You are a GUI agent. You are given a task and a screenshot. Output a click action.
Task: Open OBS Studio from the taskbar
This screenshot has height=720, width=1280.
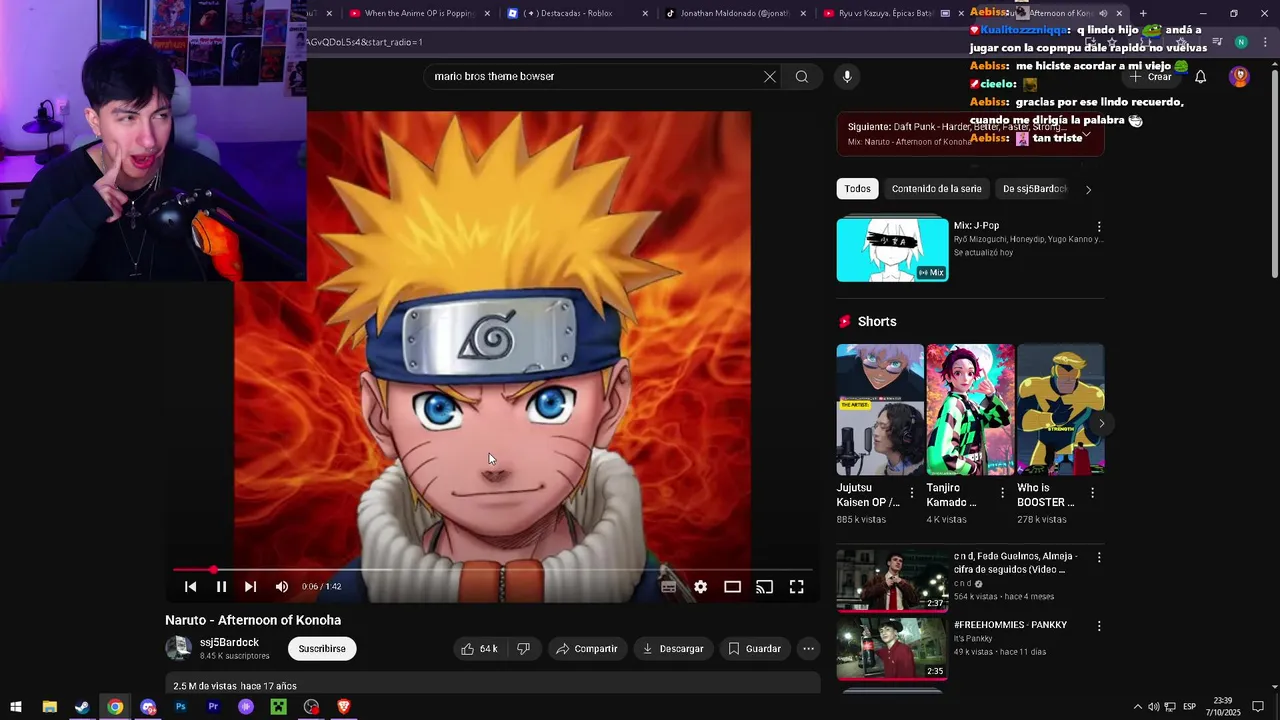pos(311,707)
